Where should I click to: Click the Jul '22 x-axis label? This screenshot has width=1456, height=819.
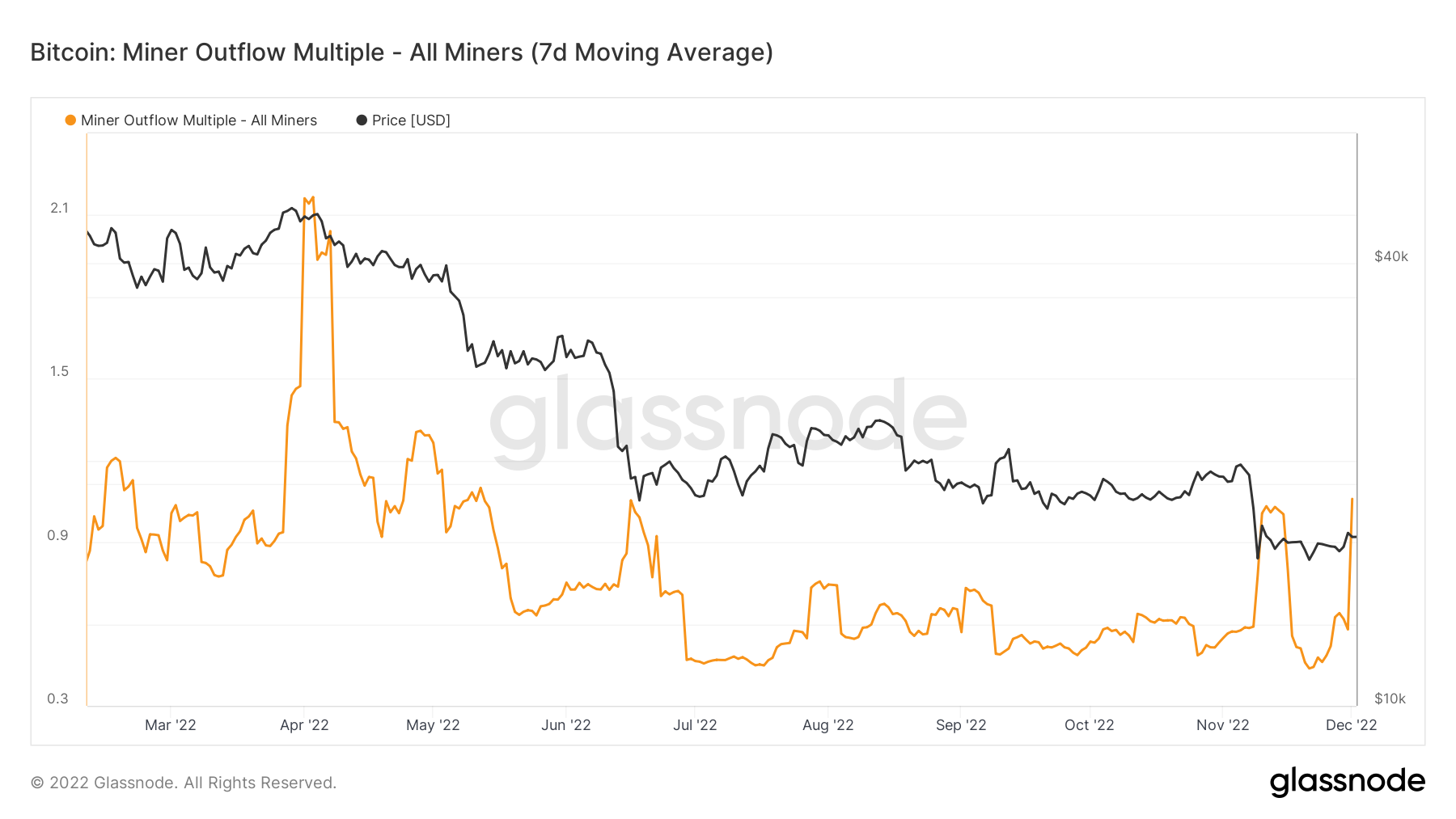click(695, 725)
